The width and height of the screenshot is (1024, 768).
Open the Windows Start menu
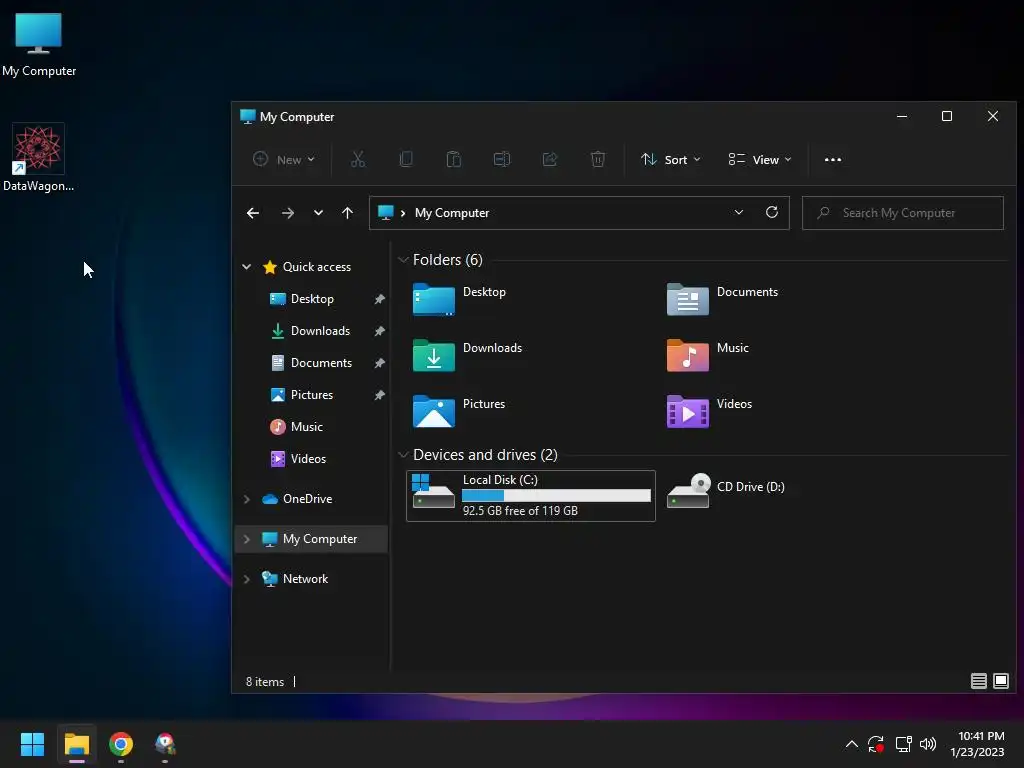pos(32,744)
